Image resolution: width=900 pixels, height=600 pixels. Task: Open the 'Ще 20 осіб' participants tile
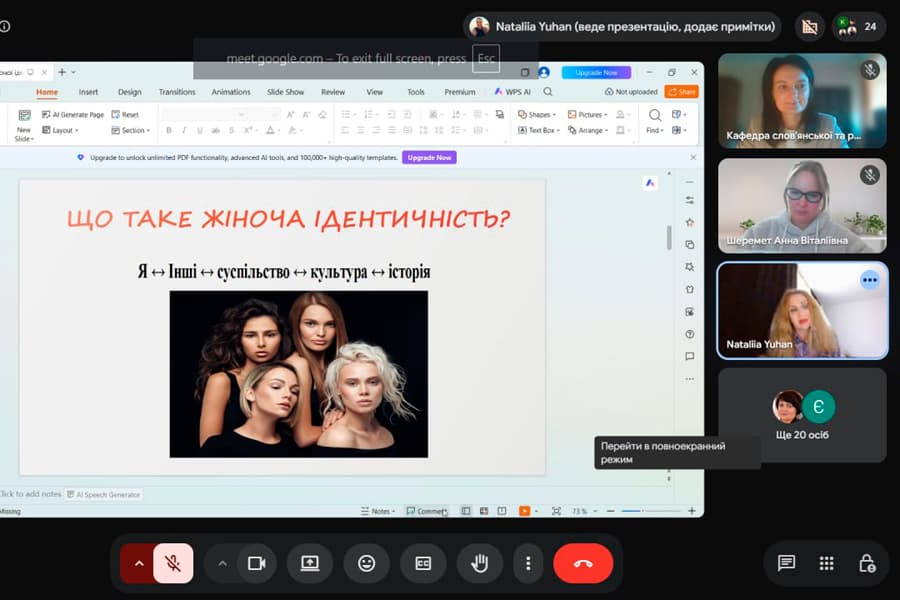pos(802,415)
